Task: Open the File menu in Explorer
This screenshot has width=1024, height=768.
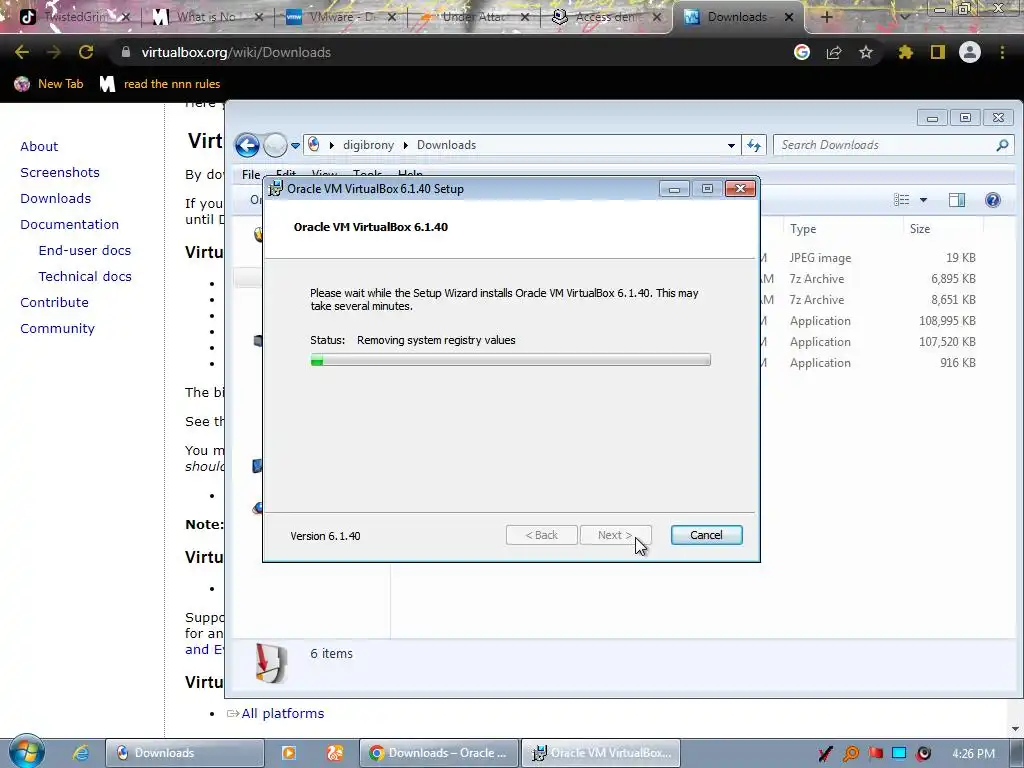Action: pyautogui.click(x=251, y=174)
